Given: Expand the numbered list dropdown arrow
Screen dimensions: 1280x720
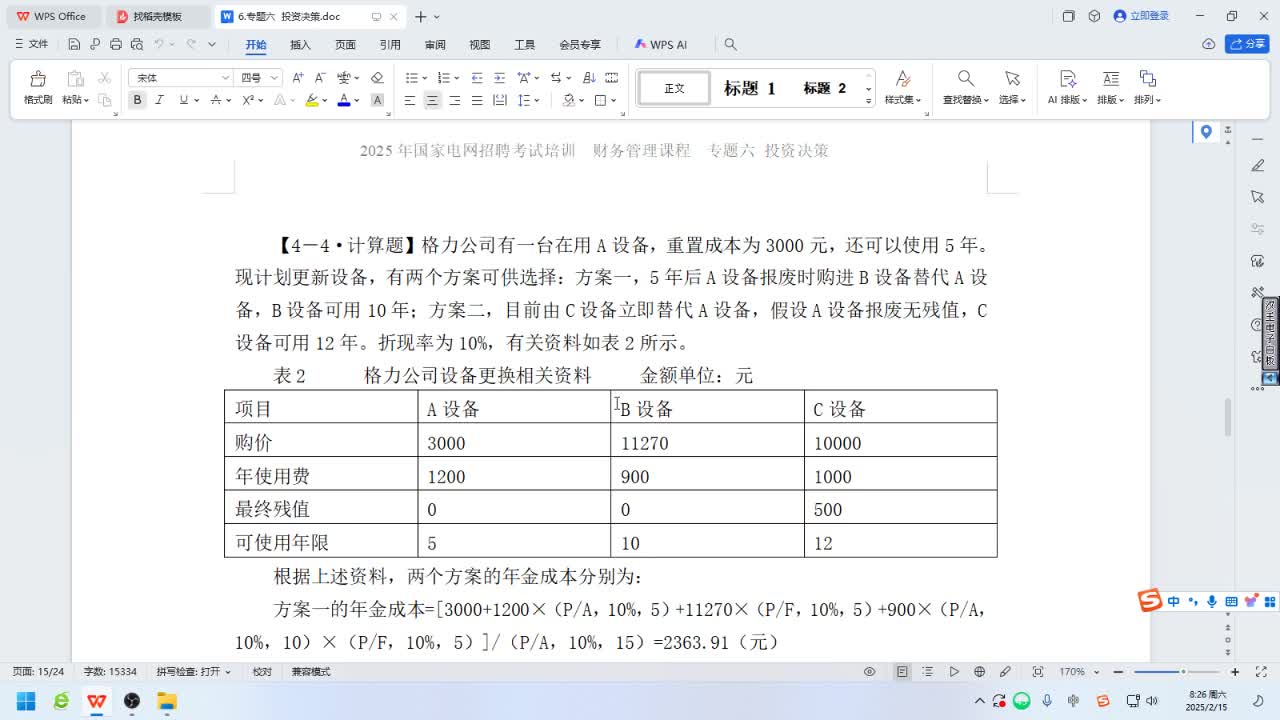Looking at the screenshot, I should [x=457, y=78].
